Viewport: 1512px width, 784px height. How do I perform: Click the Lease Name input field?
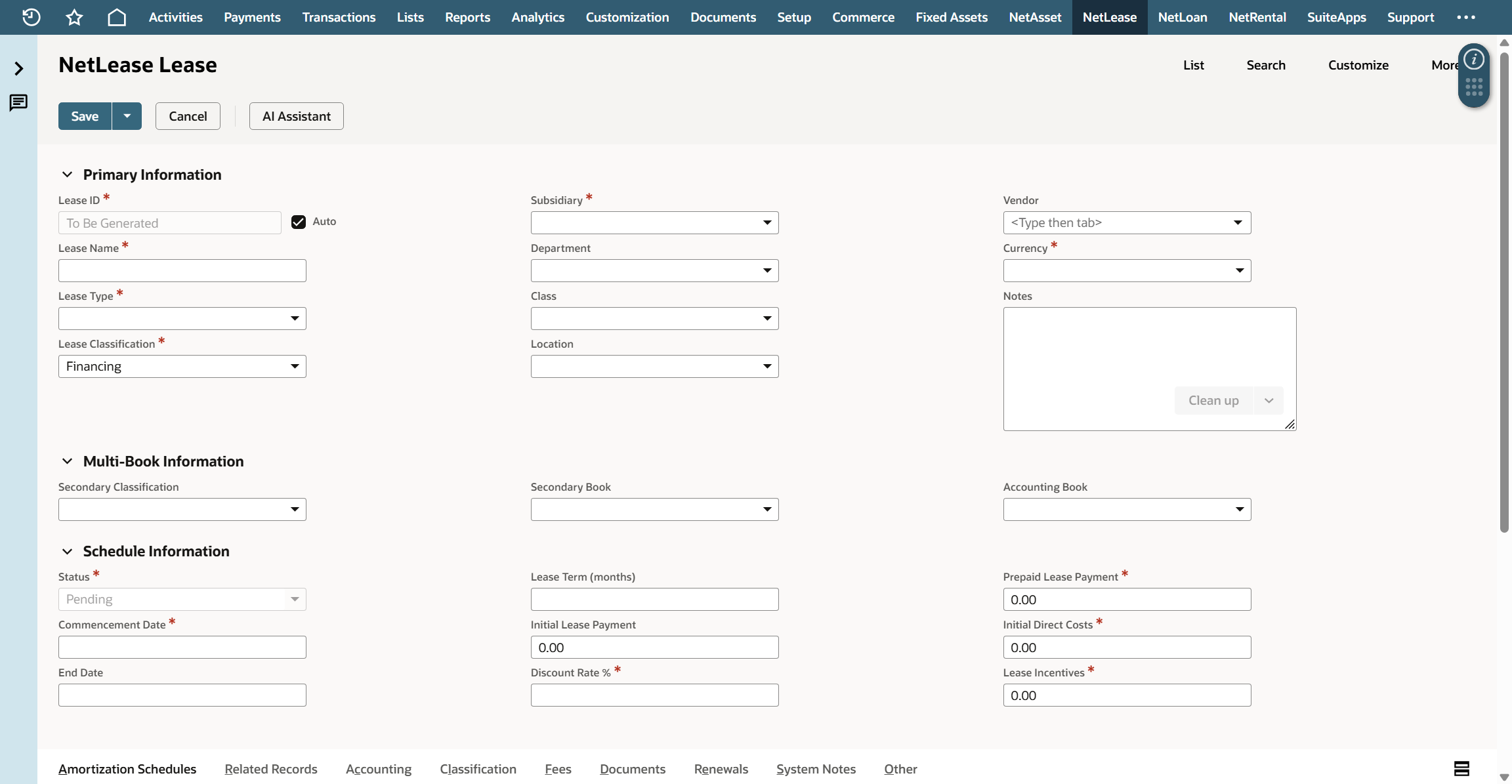[x=182, y=270]
